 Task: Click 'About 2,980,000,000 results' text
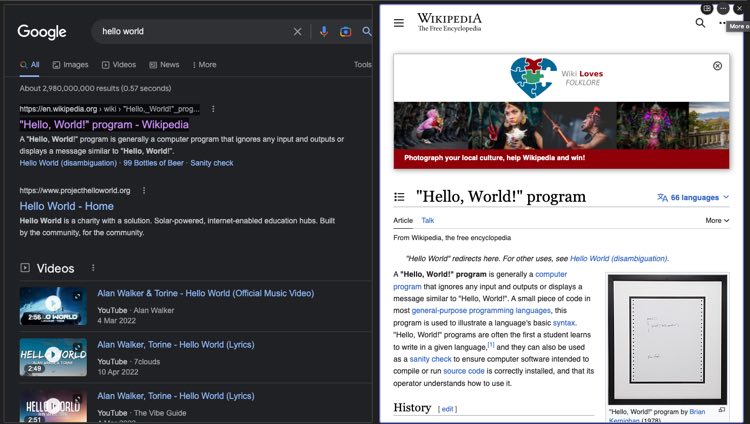95,89
